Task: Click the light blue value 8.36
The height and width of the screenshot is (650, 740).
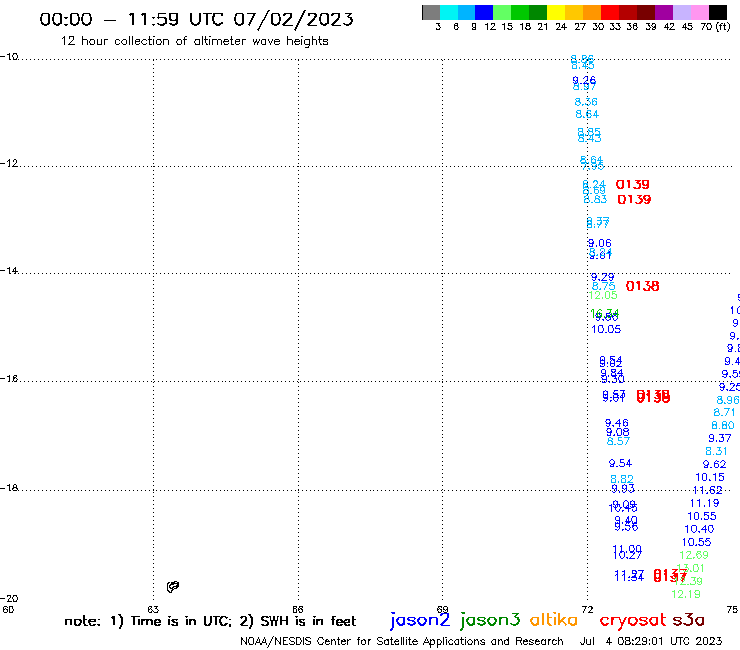Action: coord(586,102)
